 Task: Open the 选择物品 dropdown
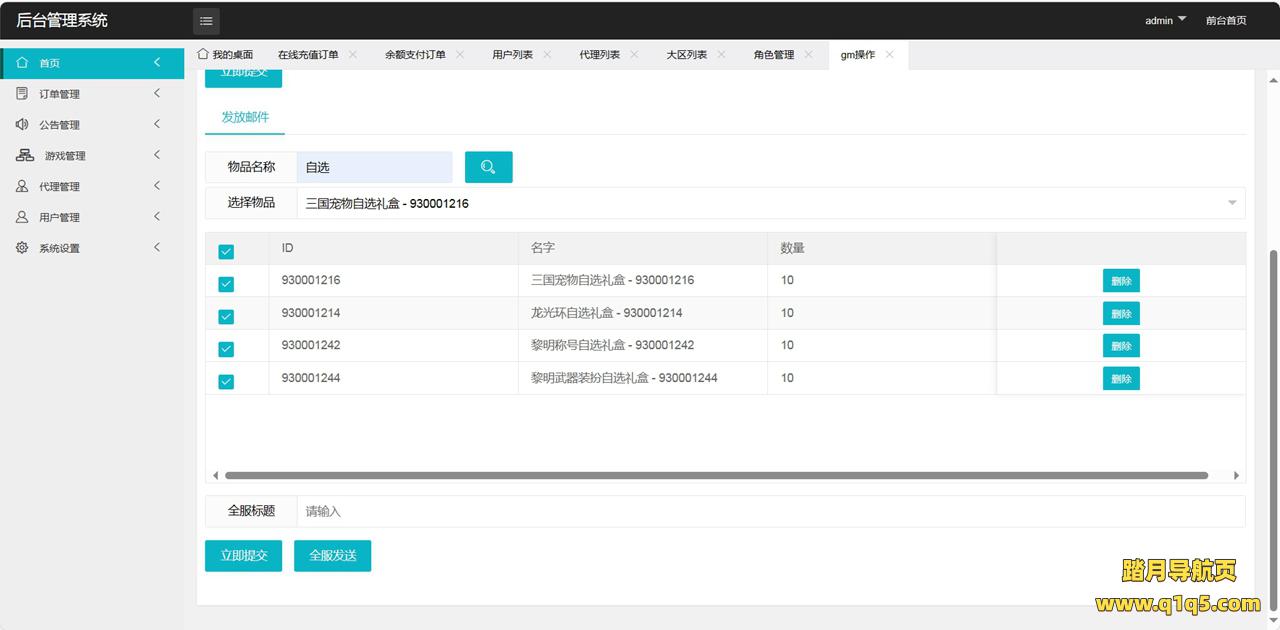(770, 203)
